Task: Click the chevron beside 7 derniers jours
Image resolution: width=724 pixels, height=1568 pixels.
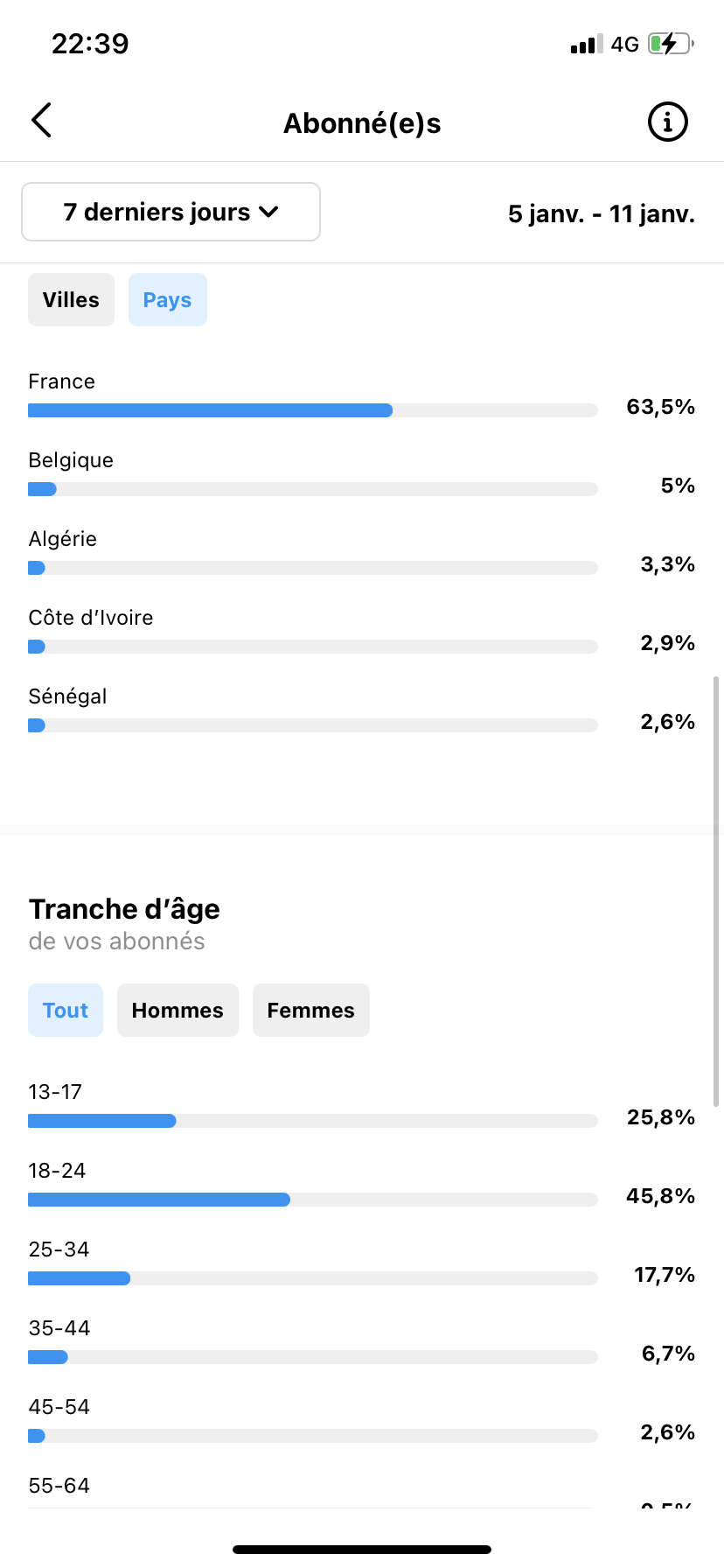Action: pos(269,212)
